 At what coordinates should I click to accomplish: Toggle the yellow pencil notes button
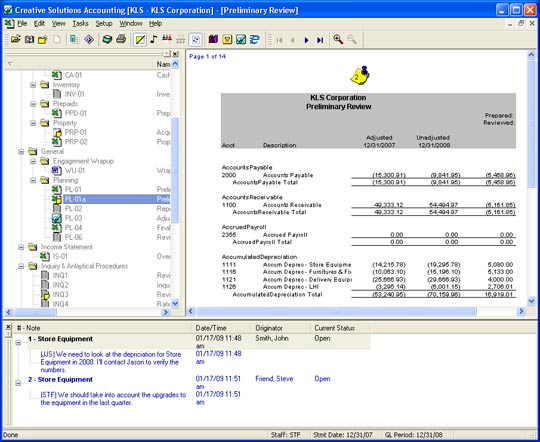point(140,40)
